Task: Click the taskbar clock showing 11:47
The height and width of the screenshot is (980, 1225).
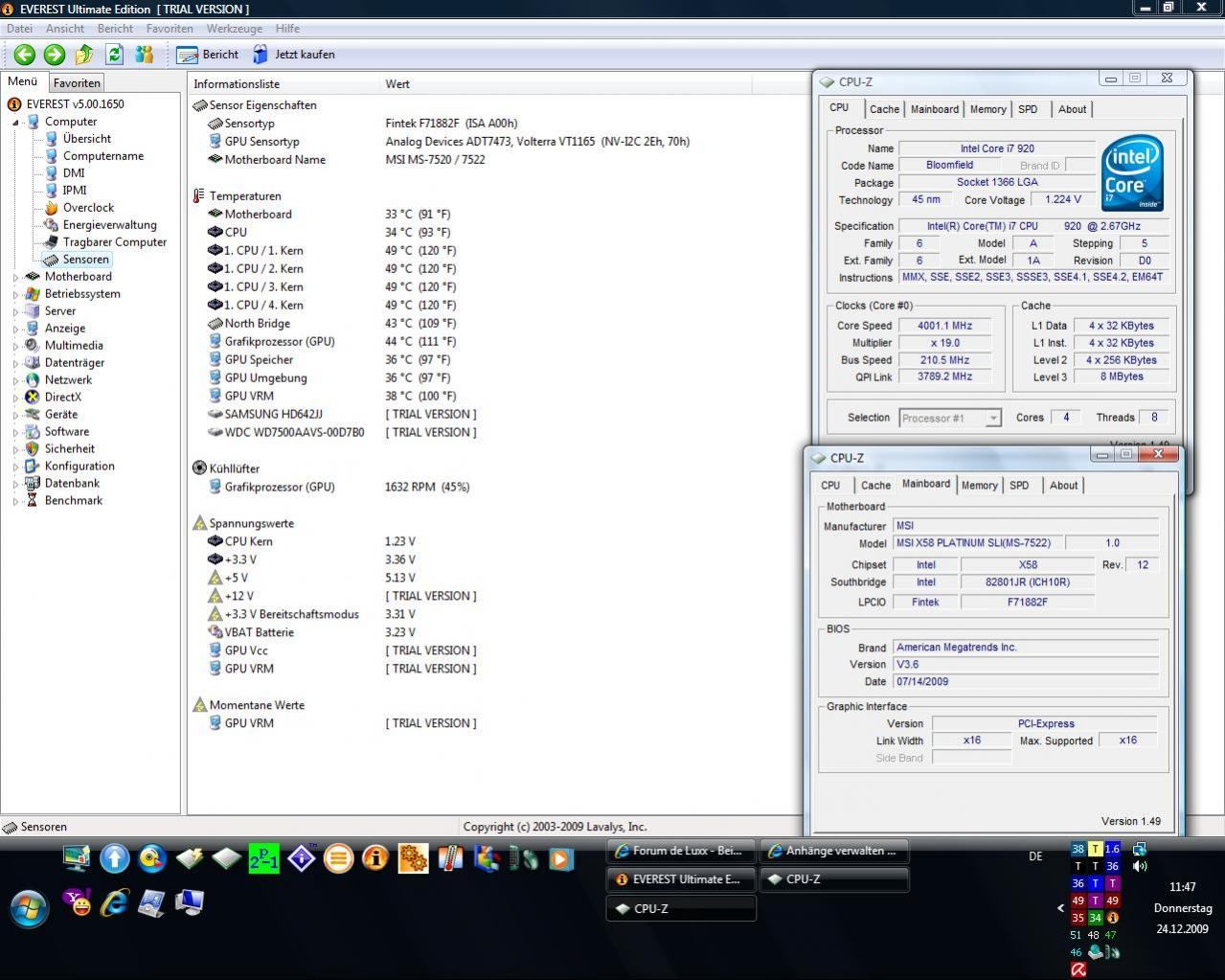Action: tap(1183, 887)
